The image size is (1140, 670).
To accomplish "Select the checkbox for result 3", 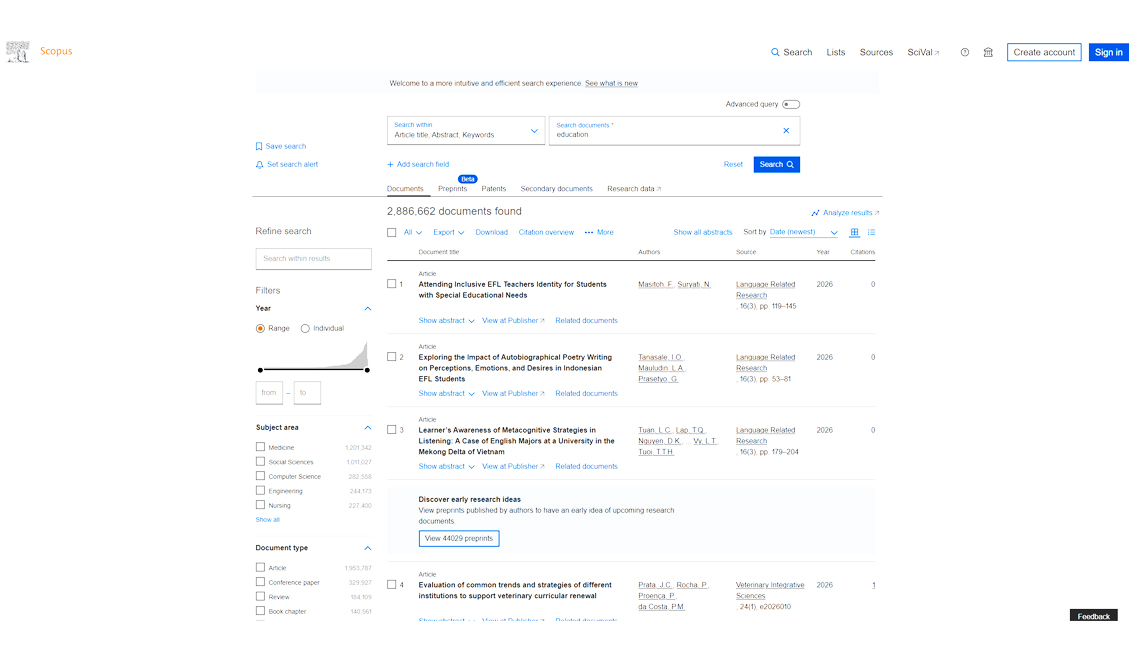I will click(392, 429).
